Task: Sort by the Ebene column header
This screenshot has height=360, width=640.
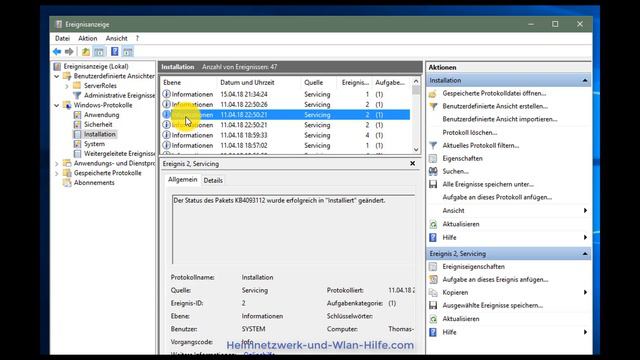Action: [x=189, y=82]
